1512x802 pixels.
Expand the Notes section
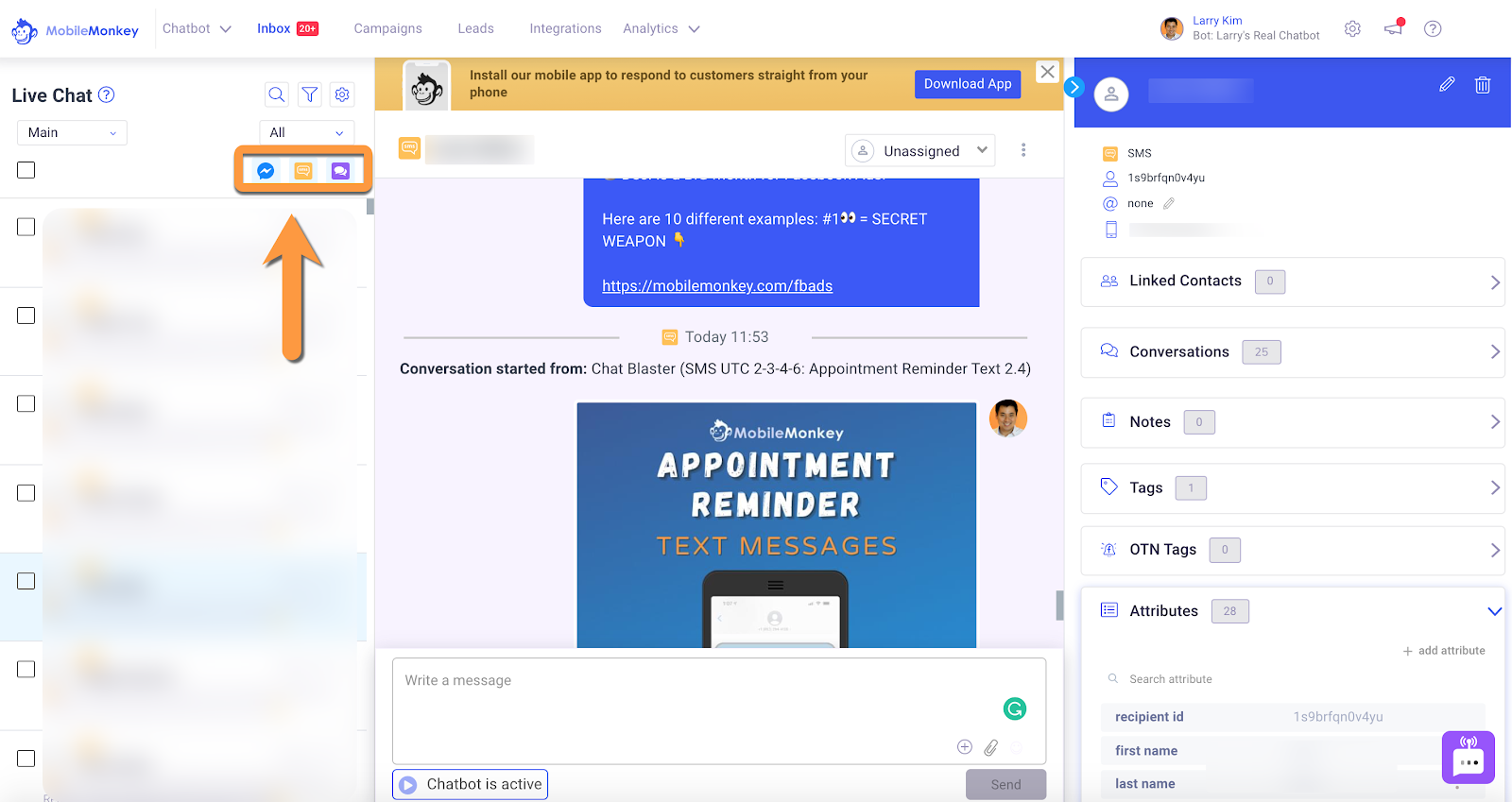(x=1292, y=422)
